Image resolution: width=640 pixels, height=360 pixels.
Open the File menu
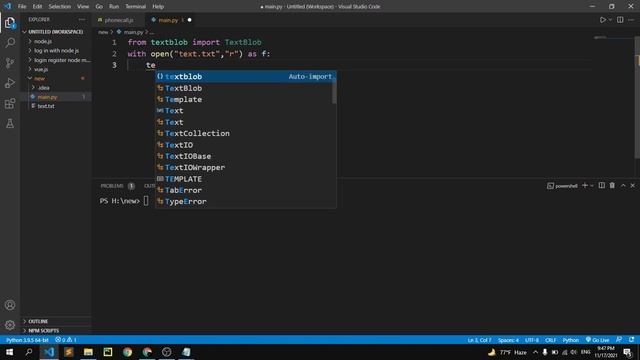tap(22, 7)
